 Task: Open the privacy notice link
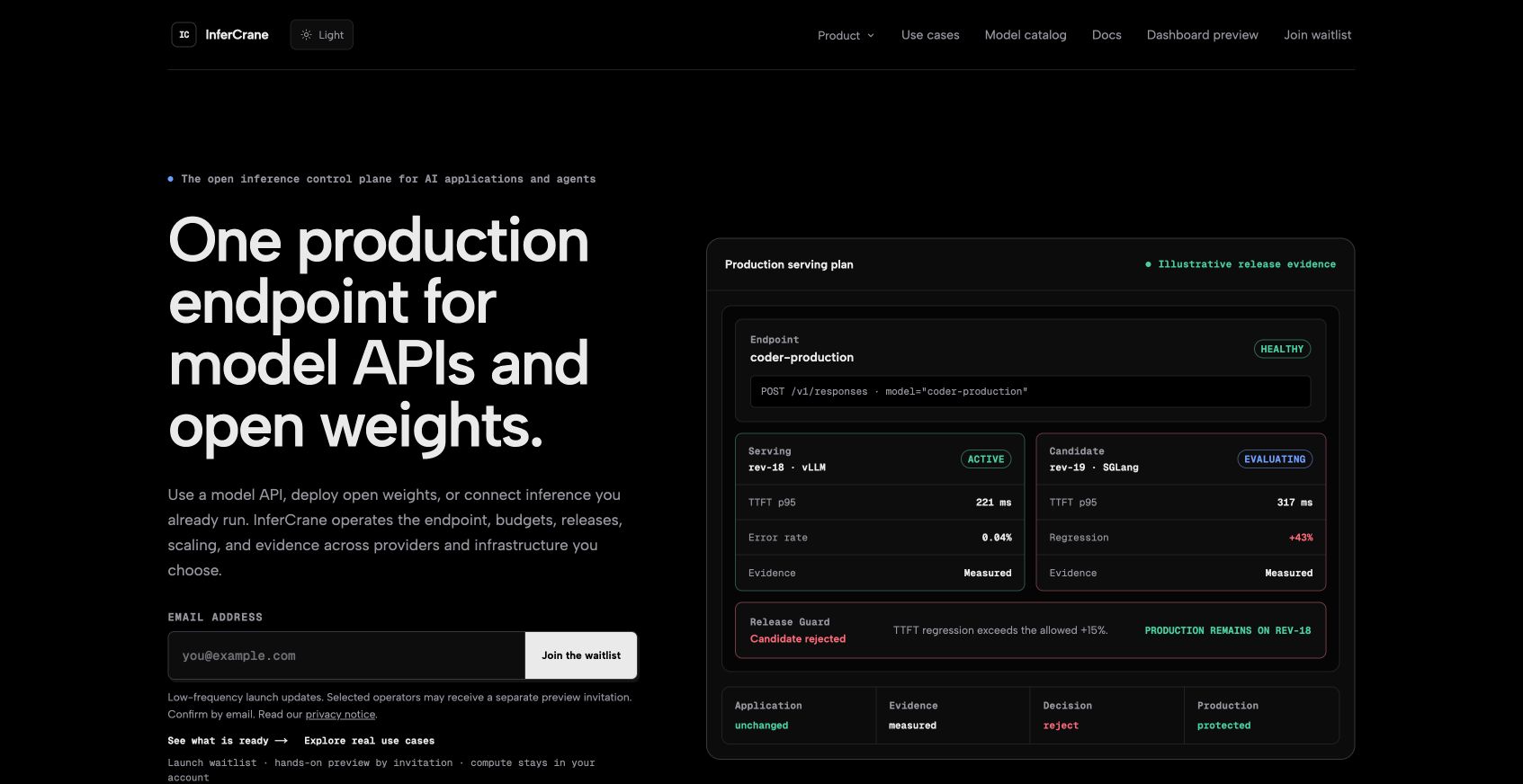(x=340, y=715)
